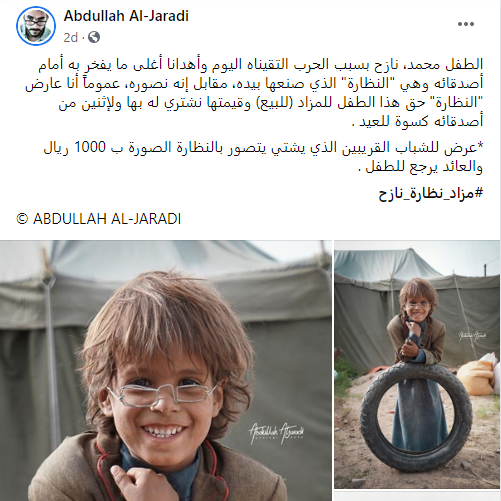Open the close-up photo of the smiling boy

[x=166, y=370]
